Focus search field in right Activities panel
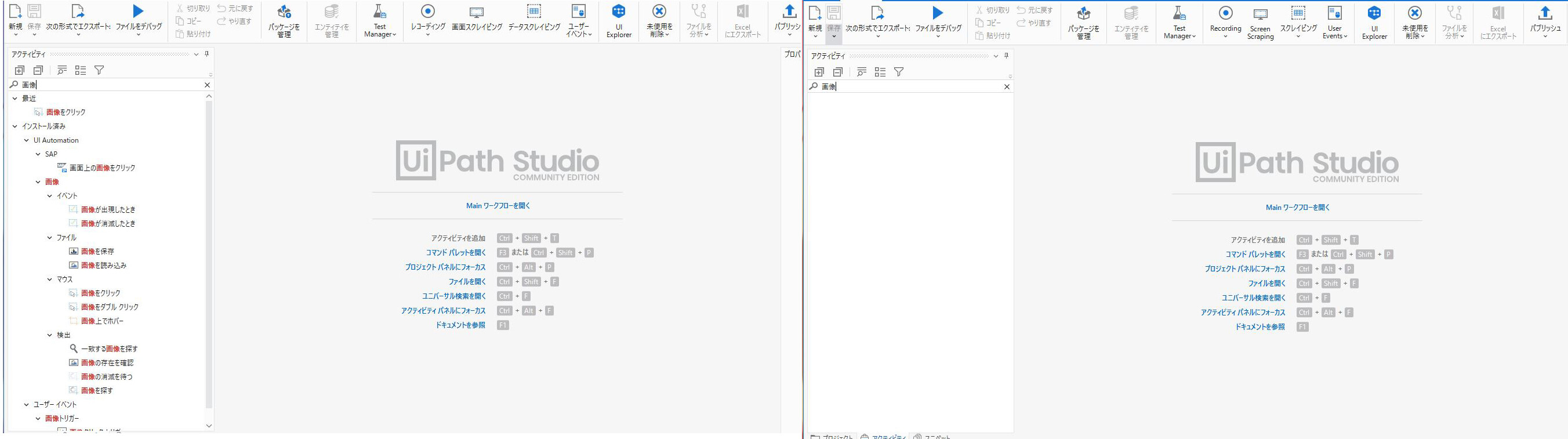 [x=910, y=86]
